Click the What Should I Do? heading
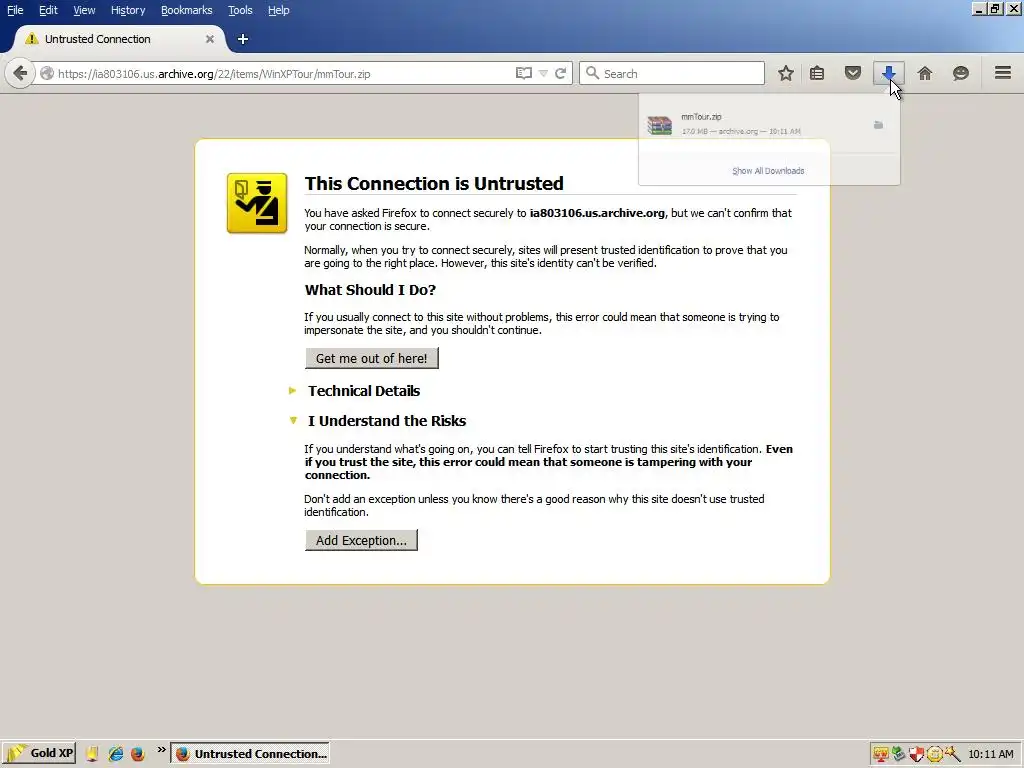The width and height of the screenshot is (1024, 768). coord(370,289)
